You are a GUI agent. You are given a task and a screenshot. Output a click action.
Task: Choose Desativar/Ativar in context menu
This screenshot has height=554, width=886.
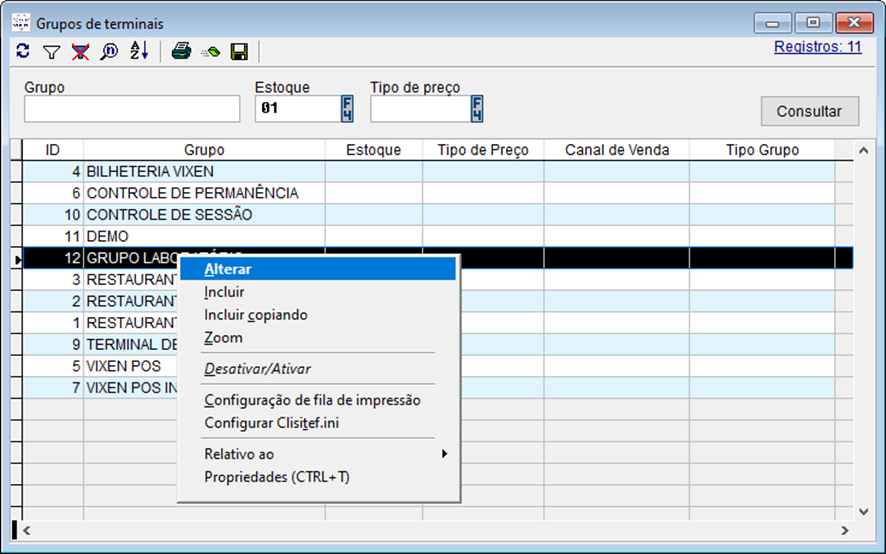(259, 368)
